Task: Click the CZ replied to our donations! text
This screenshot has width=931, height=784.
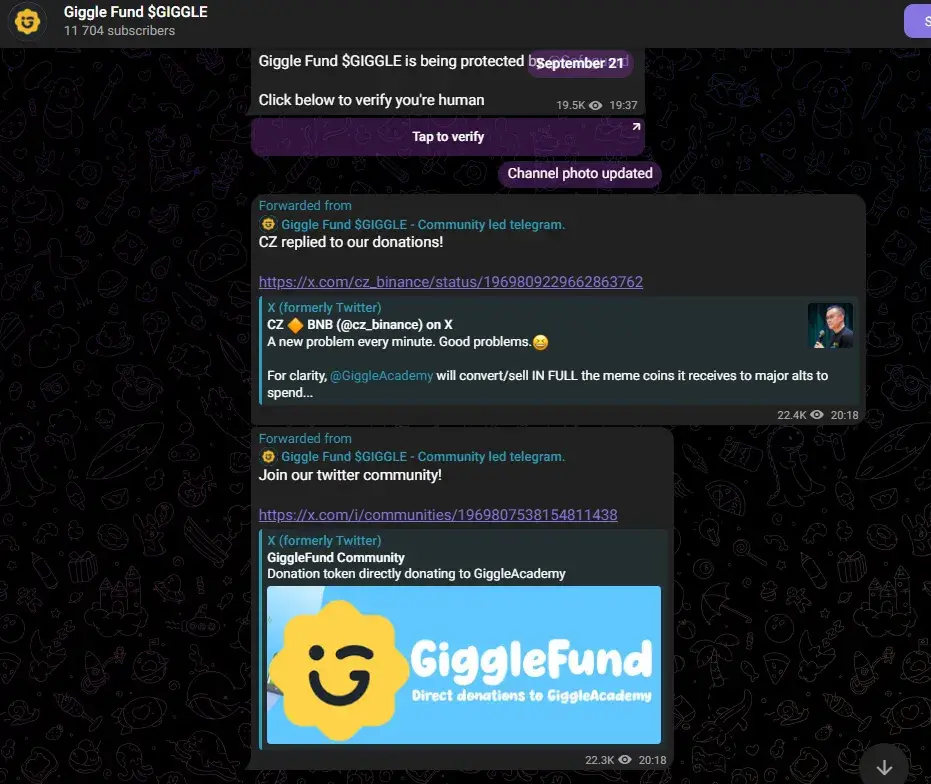Action: pyautogui.click(x=351, y=242)
